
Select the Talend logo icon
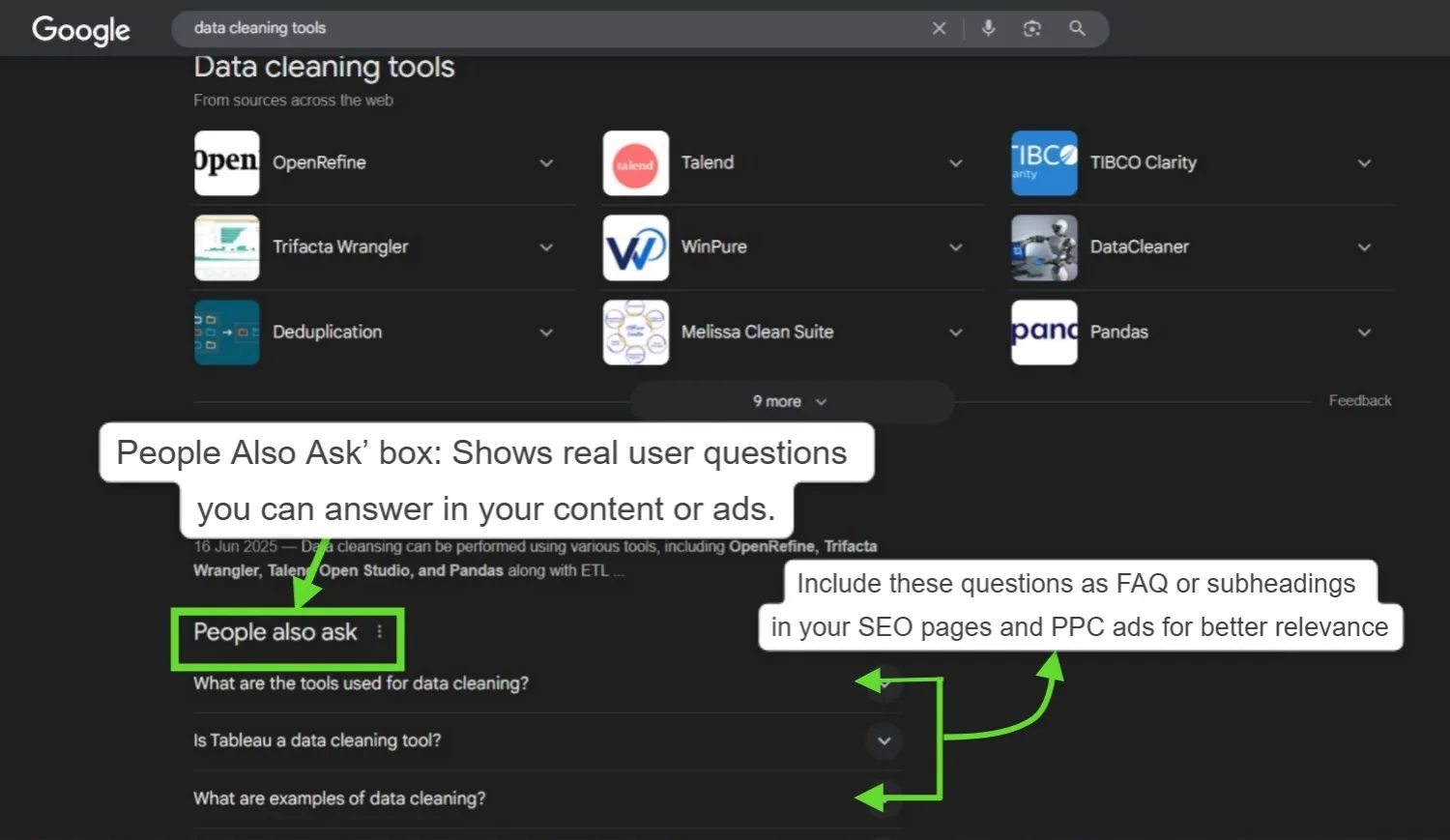tap(636, 163)
